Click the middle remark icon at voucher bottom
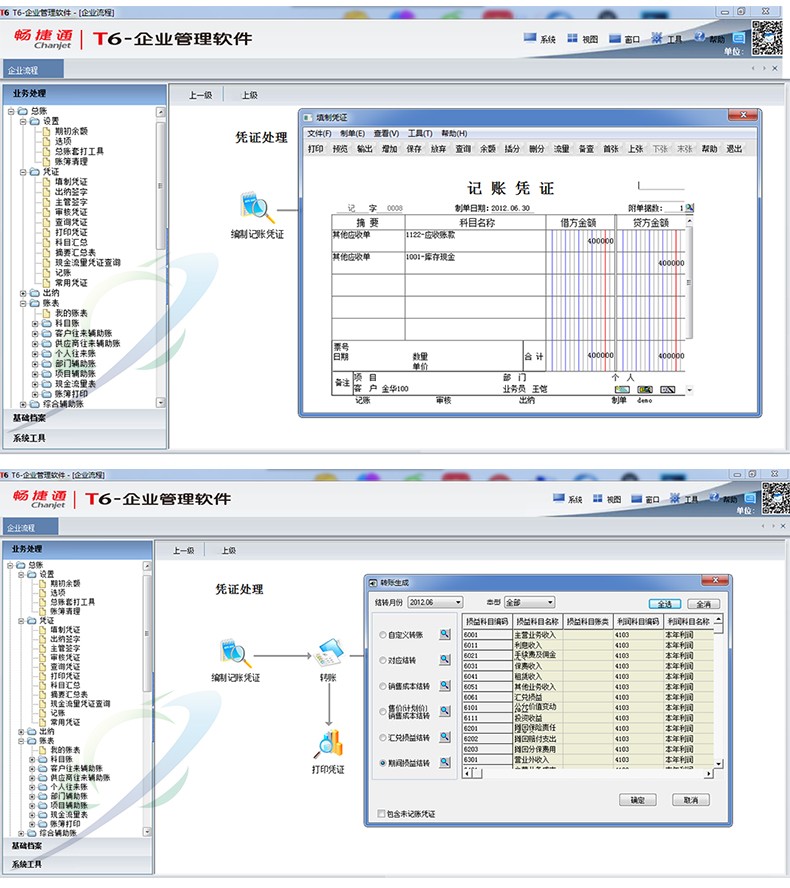 click(x=645, y=390)
